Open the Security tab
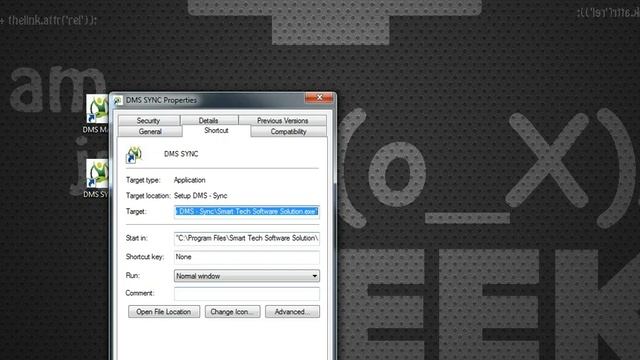 (149, 120)
